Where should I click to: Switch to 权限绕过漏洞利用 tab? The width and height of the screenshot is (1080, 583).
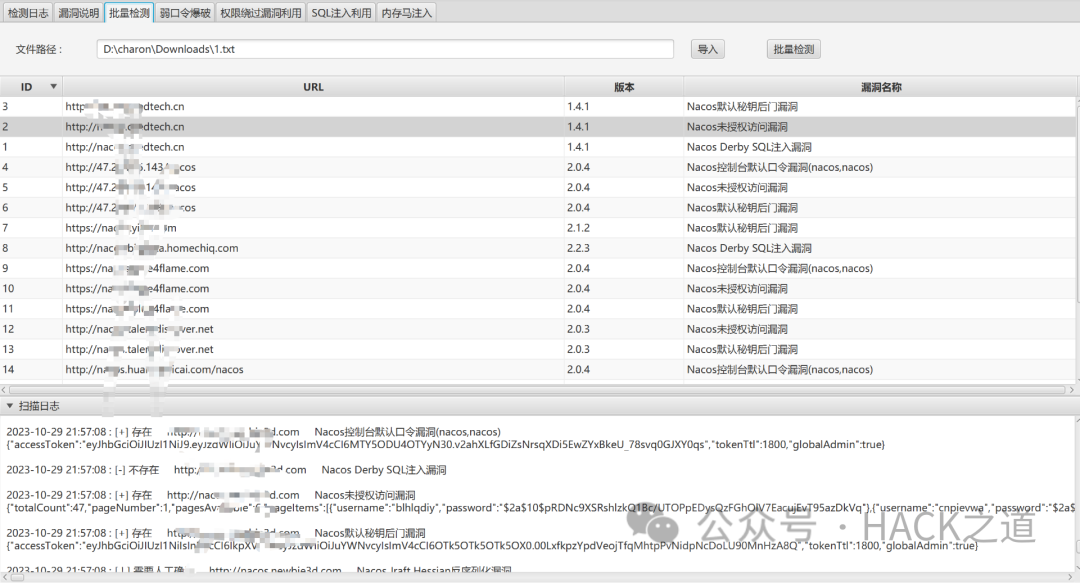point(261,12)
